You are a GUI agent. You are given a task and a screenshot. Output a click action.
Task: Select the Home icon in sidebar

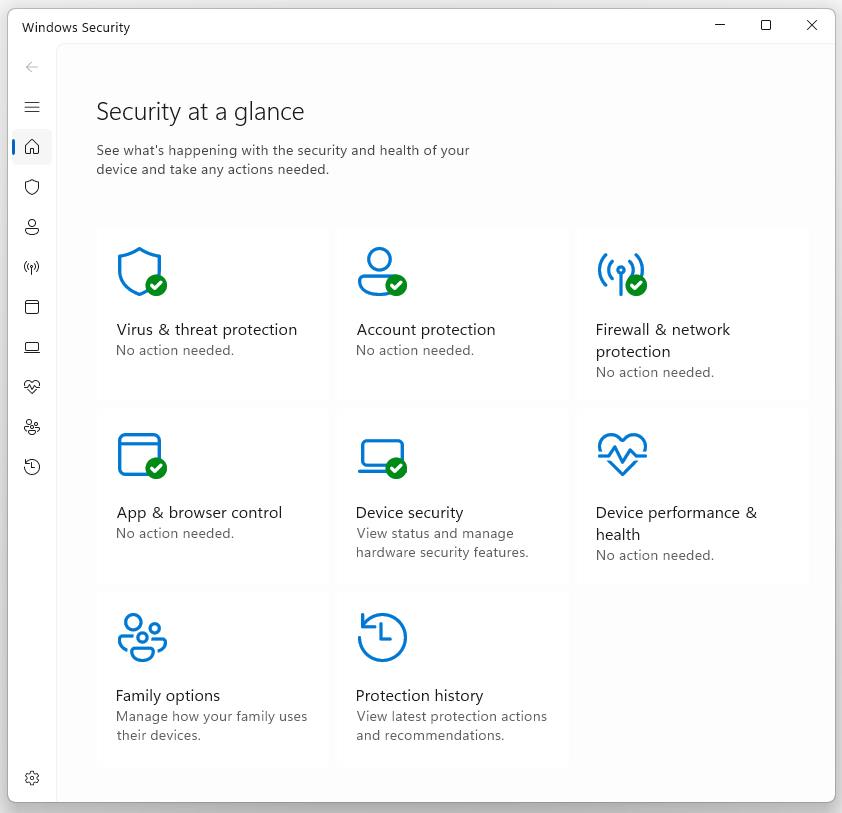click(x=32, y=147)
